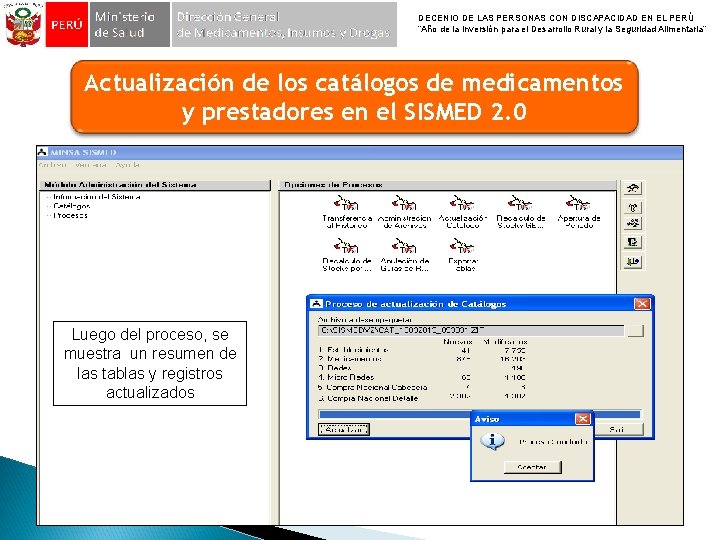Viewport: 720px width, 540px height.
Task: Close the Aviso message dialog
Action: pos(582,419)
